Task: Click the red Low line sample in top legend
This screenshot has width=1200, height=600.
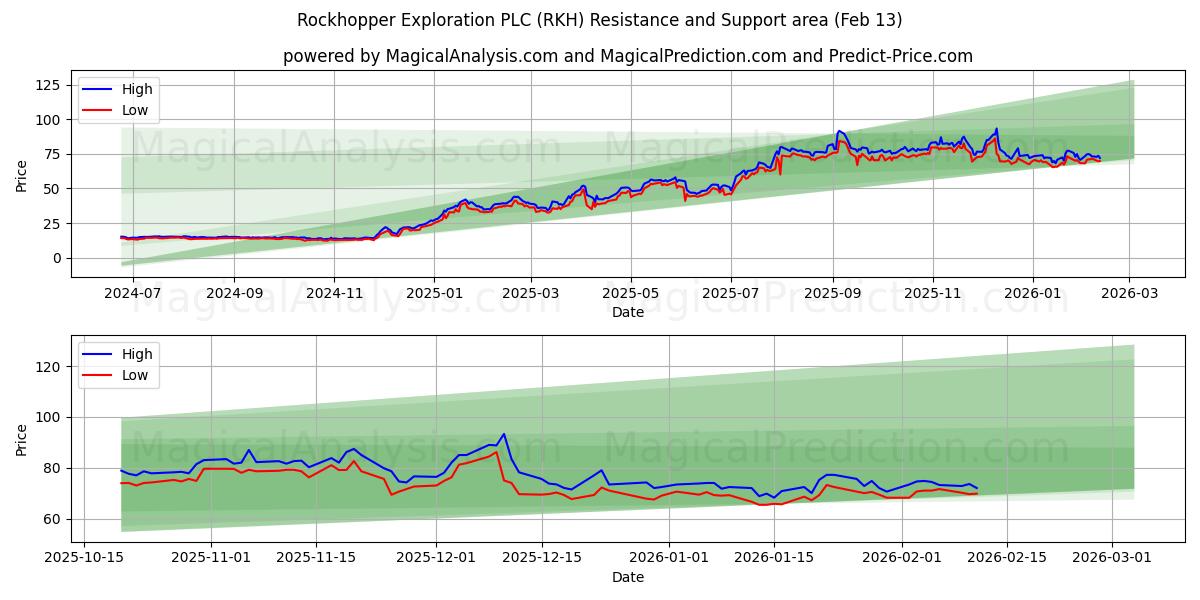Action: [98, 111]
